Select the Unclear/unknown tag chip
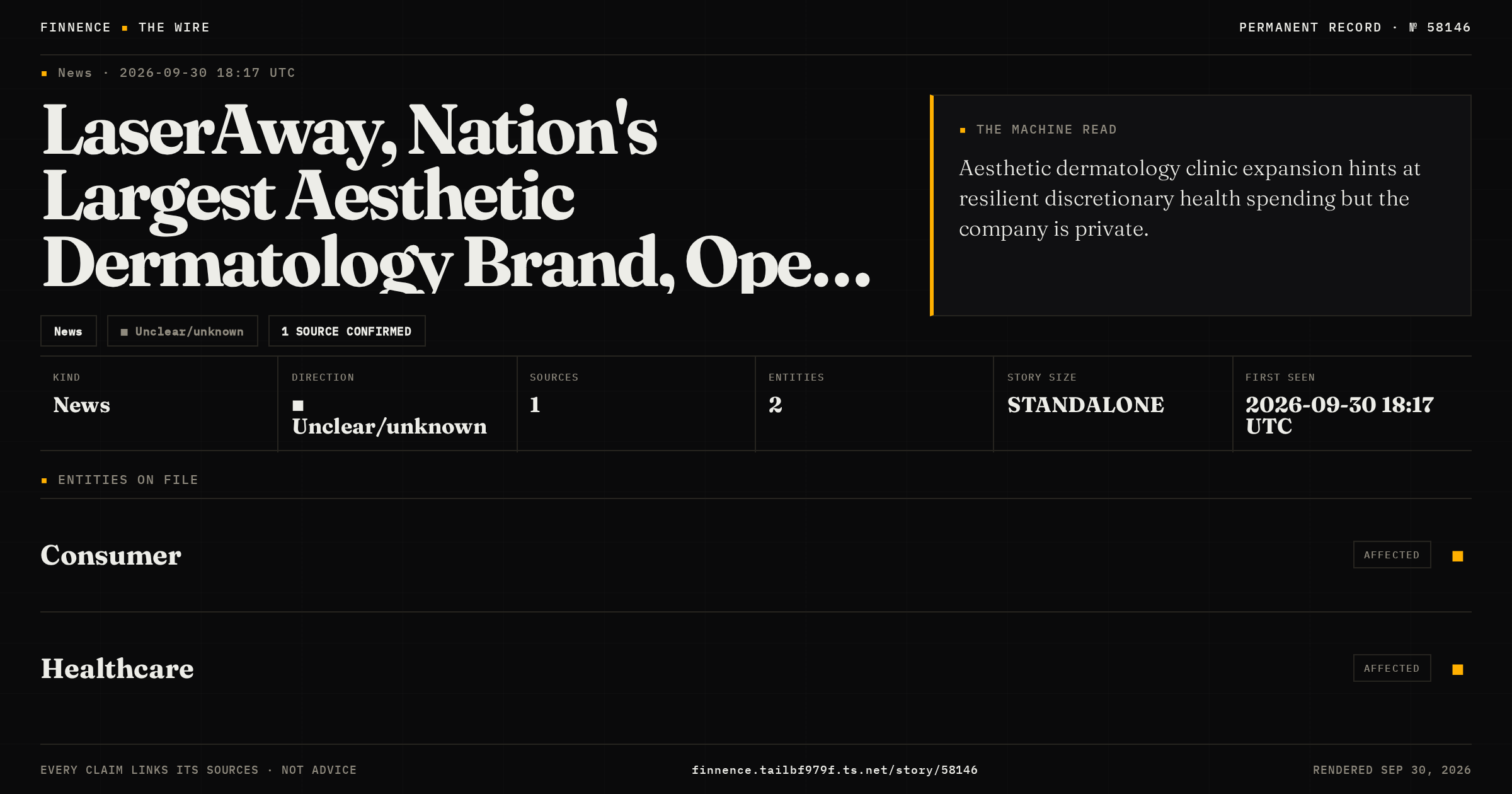This screenshot has height=794, width=1512. coord(183,331)
